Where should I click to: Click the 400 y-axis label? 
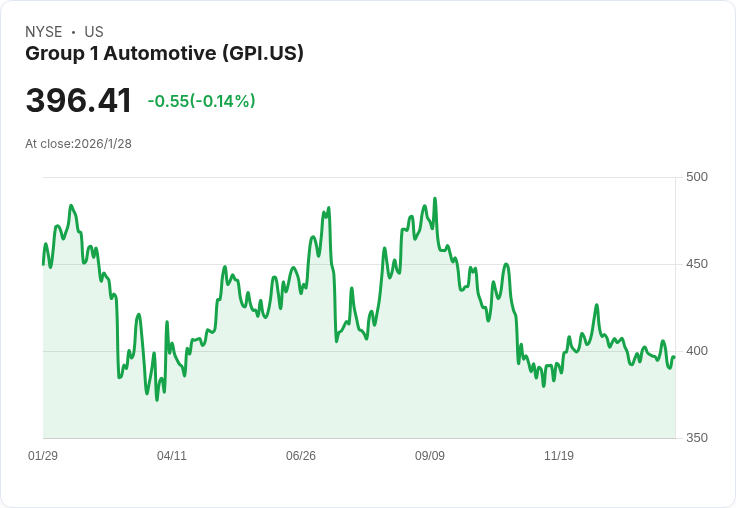coord(697,351)
